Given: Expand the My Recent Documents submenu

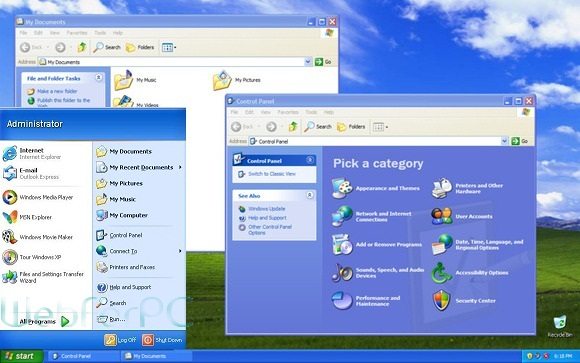Looking at the screenshot, I should (139, 167).
